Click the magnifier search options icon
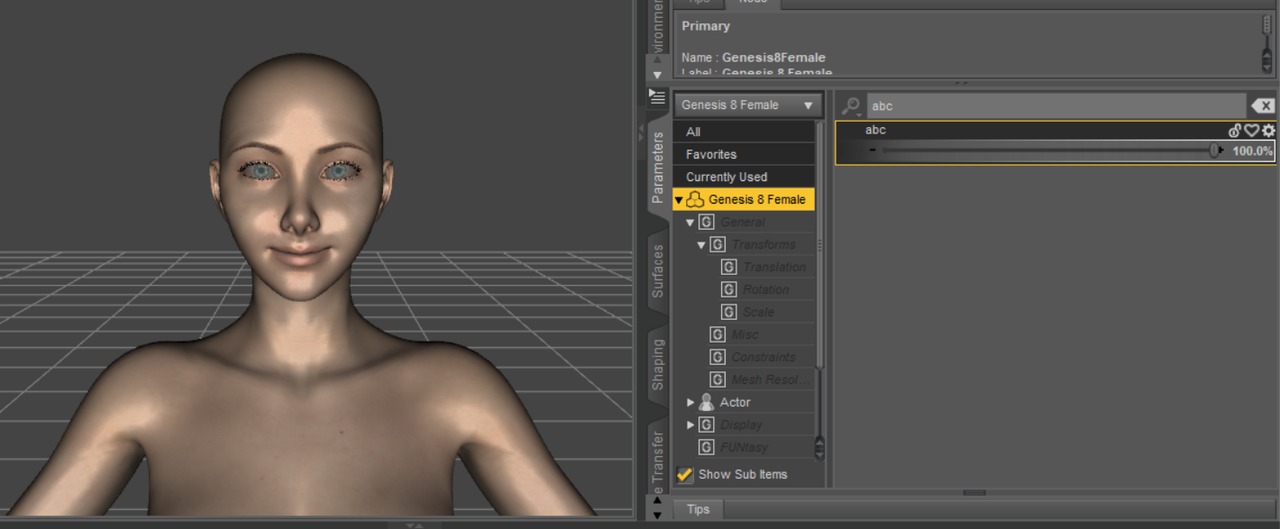Image resolution: width=1280 pixels, height=529 pixels. [x=851, y=106]
